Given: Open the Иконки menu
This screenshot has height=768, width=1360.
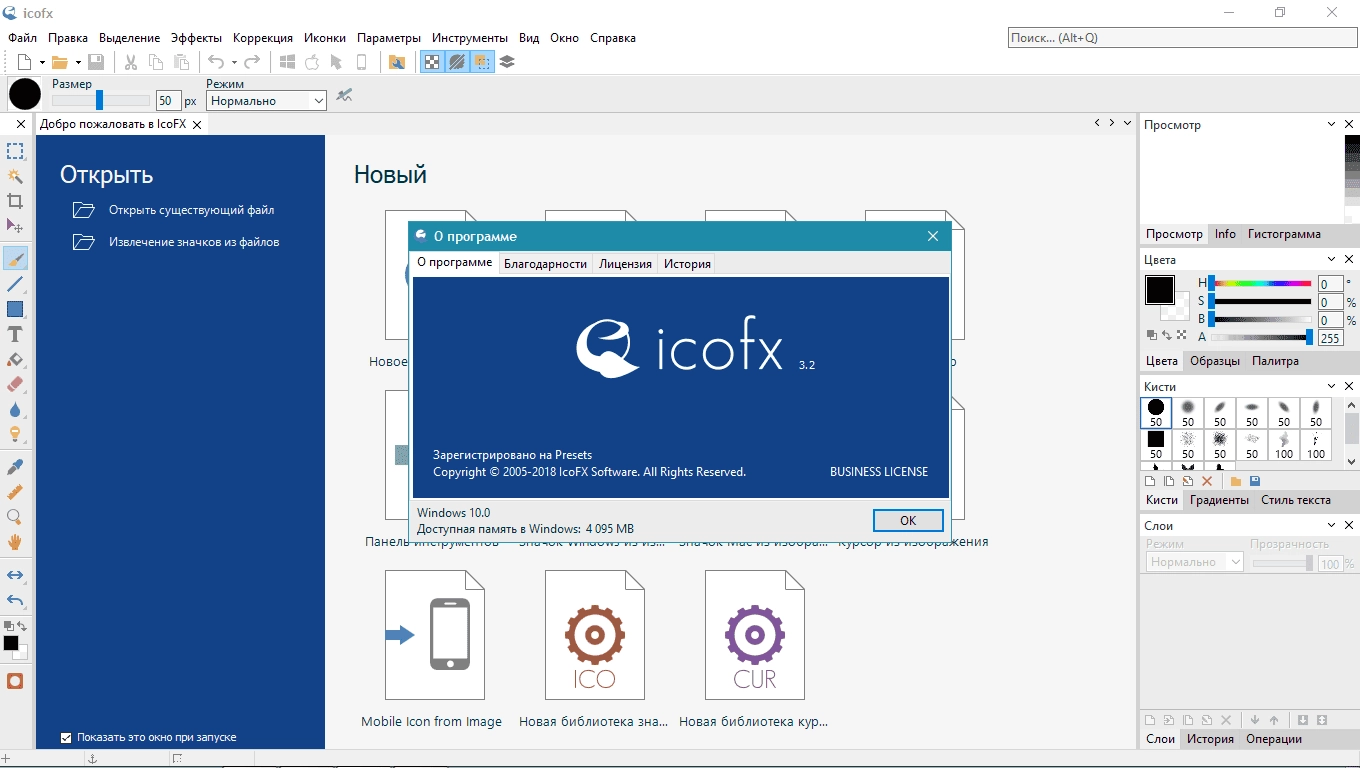Looking at the screenshot, I should coord(324,38).
